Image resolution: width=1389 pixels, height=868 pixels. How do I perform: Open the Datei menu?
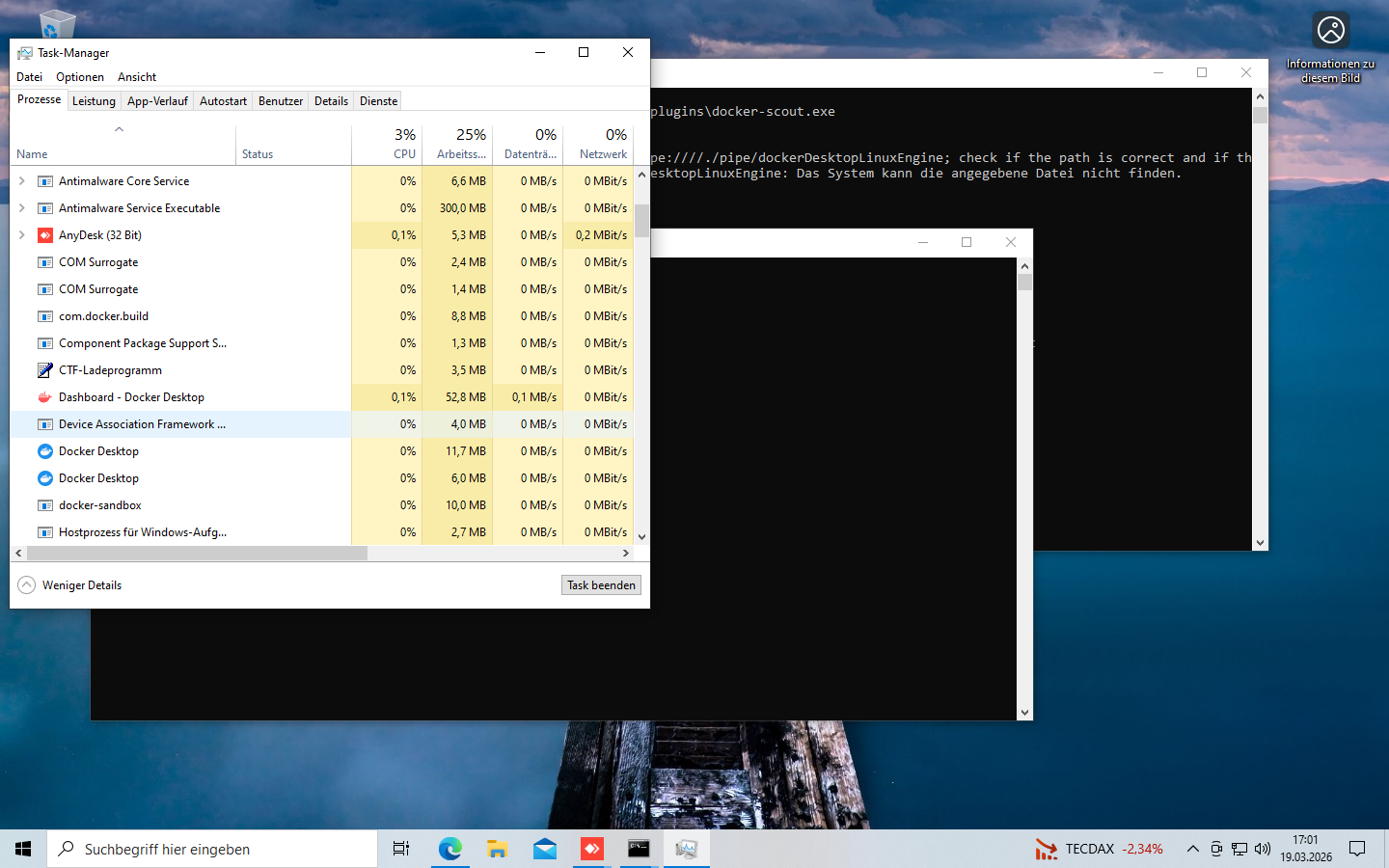[x=30, y=77]
